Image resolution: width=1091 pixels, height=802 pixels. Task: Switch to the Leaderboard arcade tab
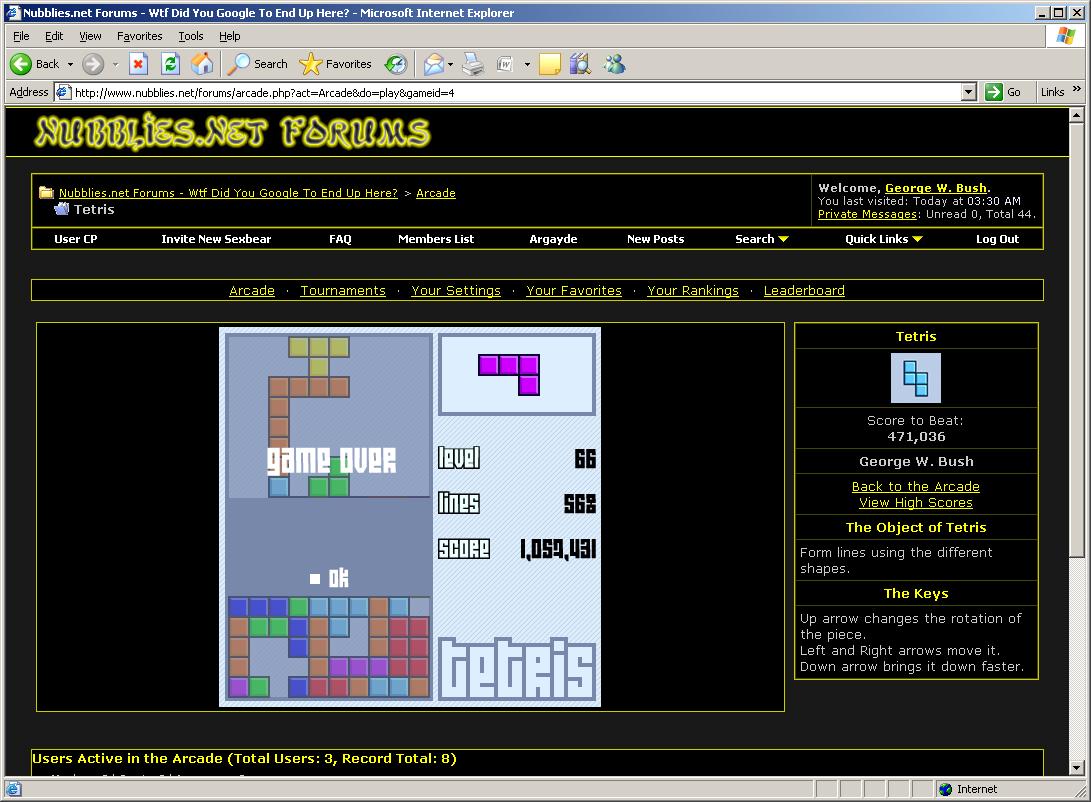coord(804,291)
